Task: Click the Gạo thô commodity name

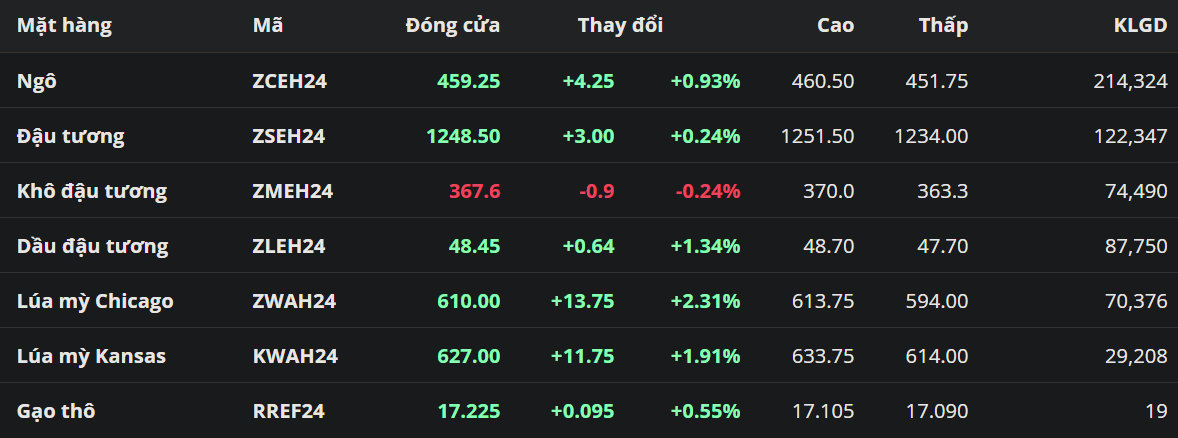Action: click(x=56, y=411)
